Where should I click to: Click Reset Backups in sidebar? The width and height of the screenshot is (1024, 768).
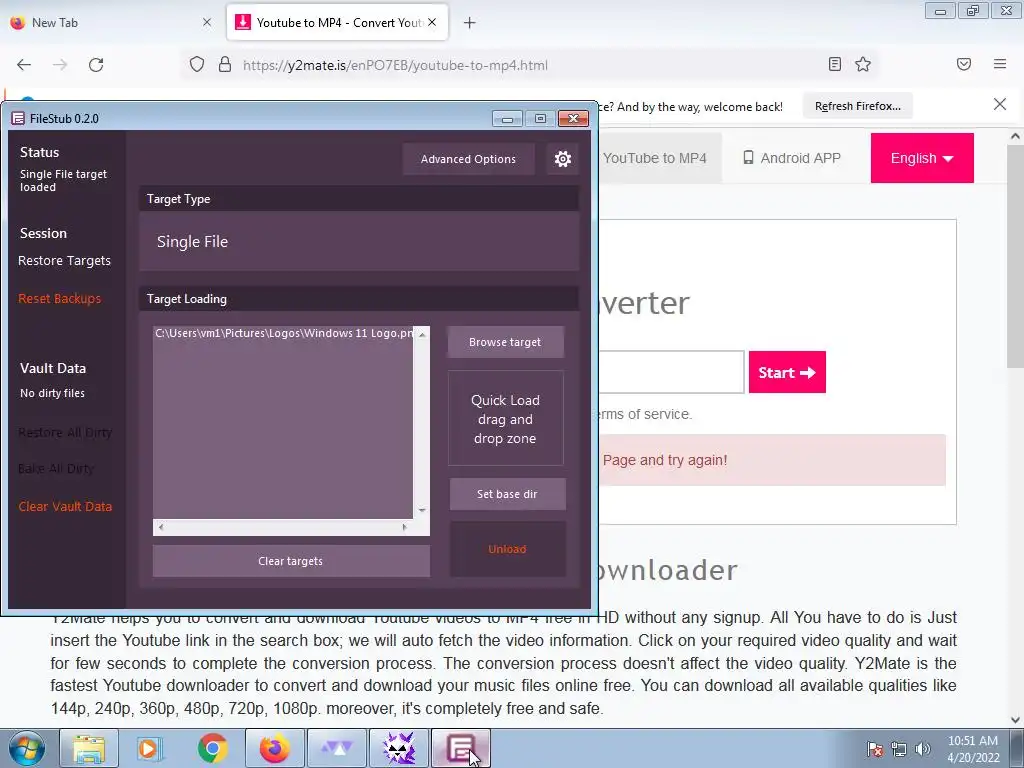click(59, 298)
